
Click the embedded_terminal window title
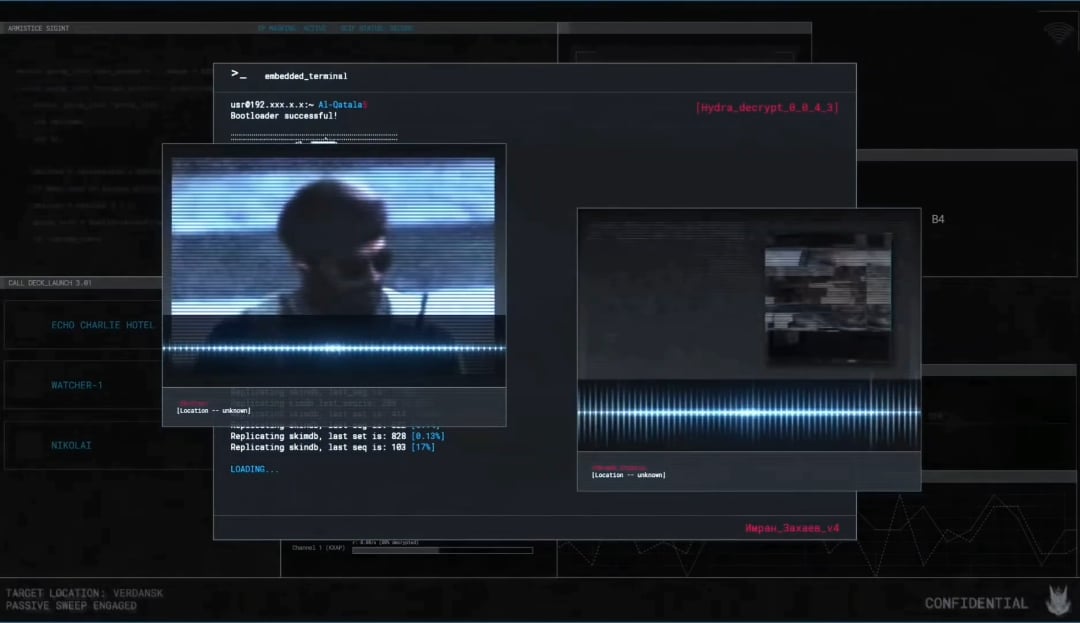point(305,76)
